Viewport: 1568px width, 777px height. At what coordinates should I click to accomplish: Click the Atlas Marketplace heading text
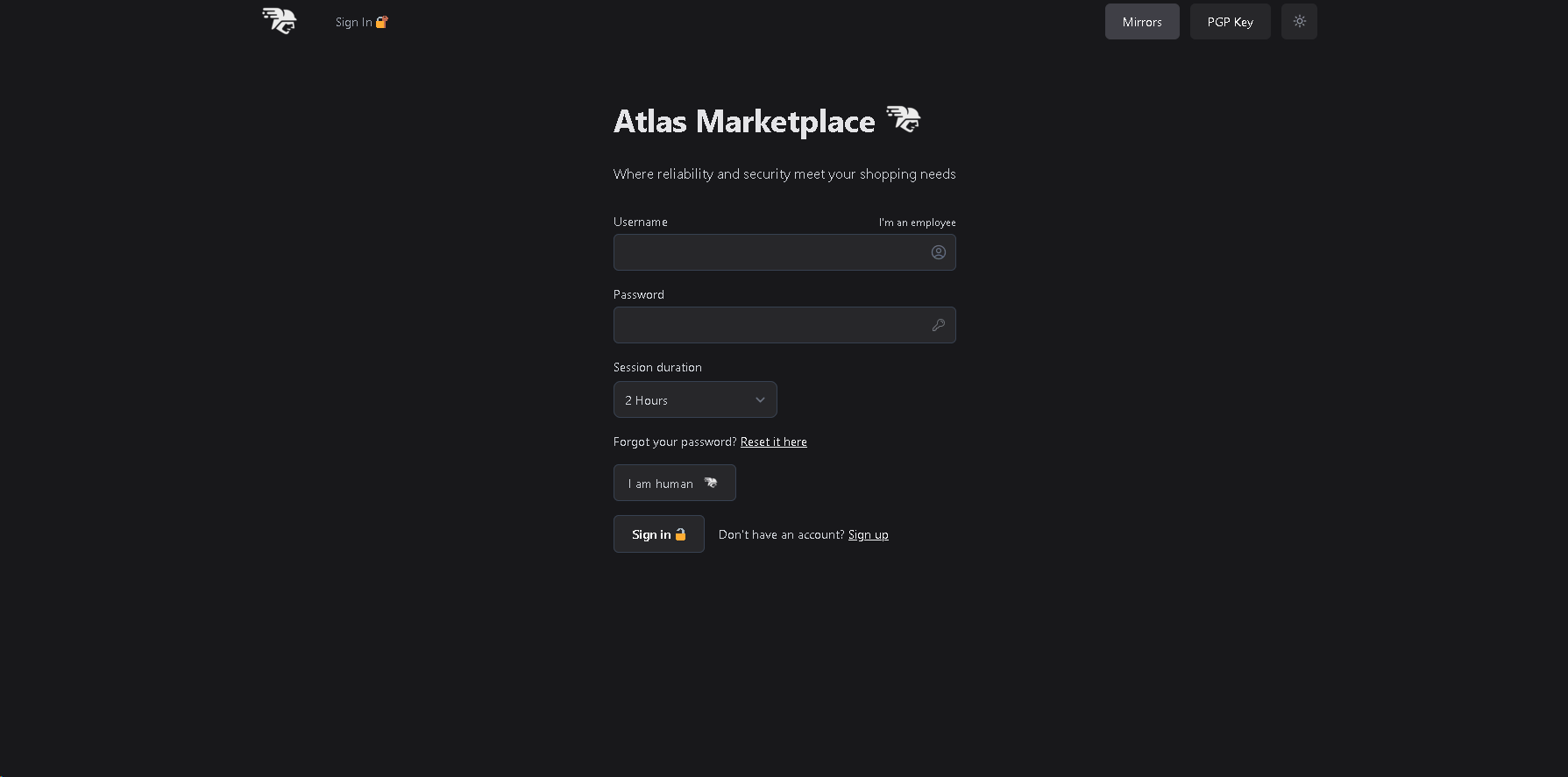(744, 122)
